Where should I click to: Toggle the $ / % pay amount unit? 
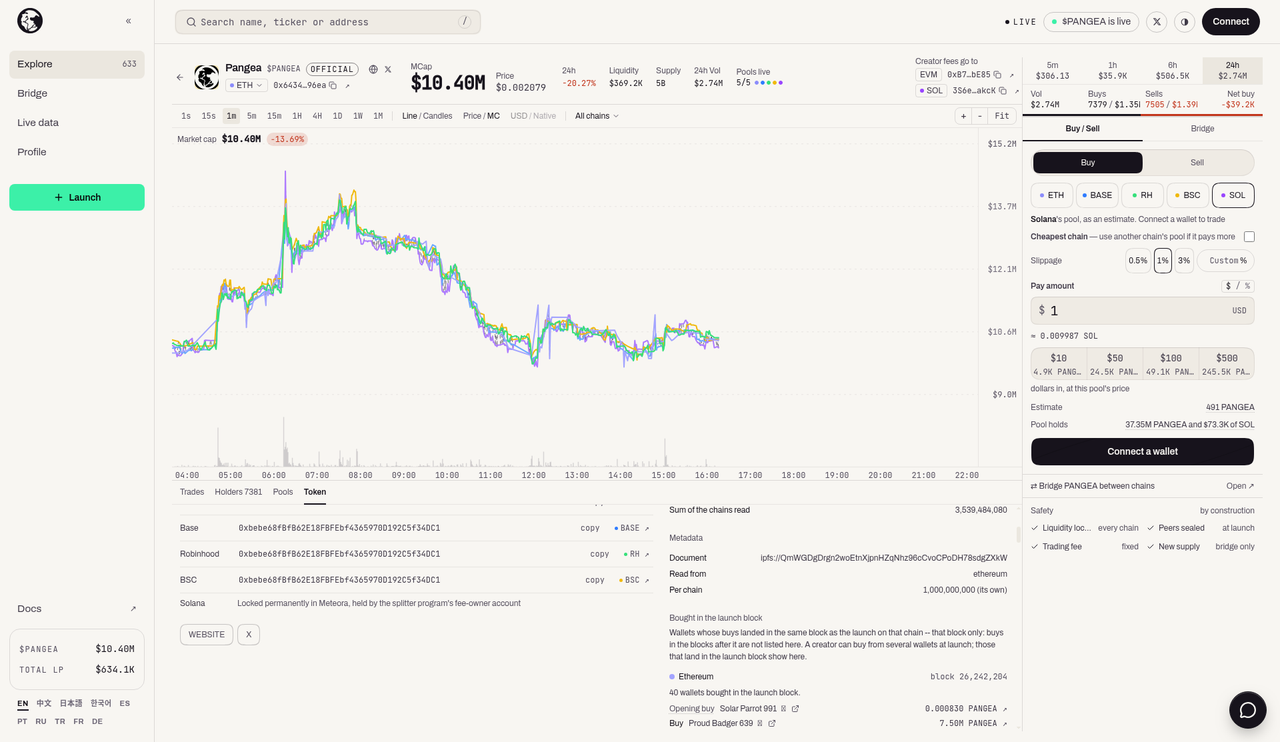(1238, 286)
